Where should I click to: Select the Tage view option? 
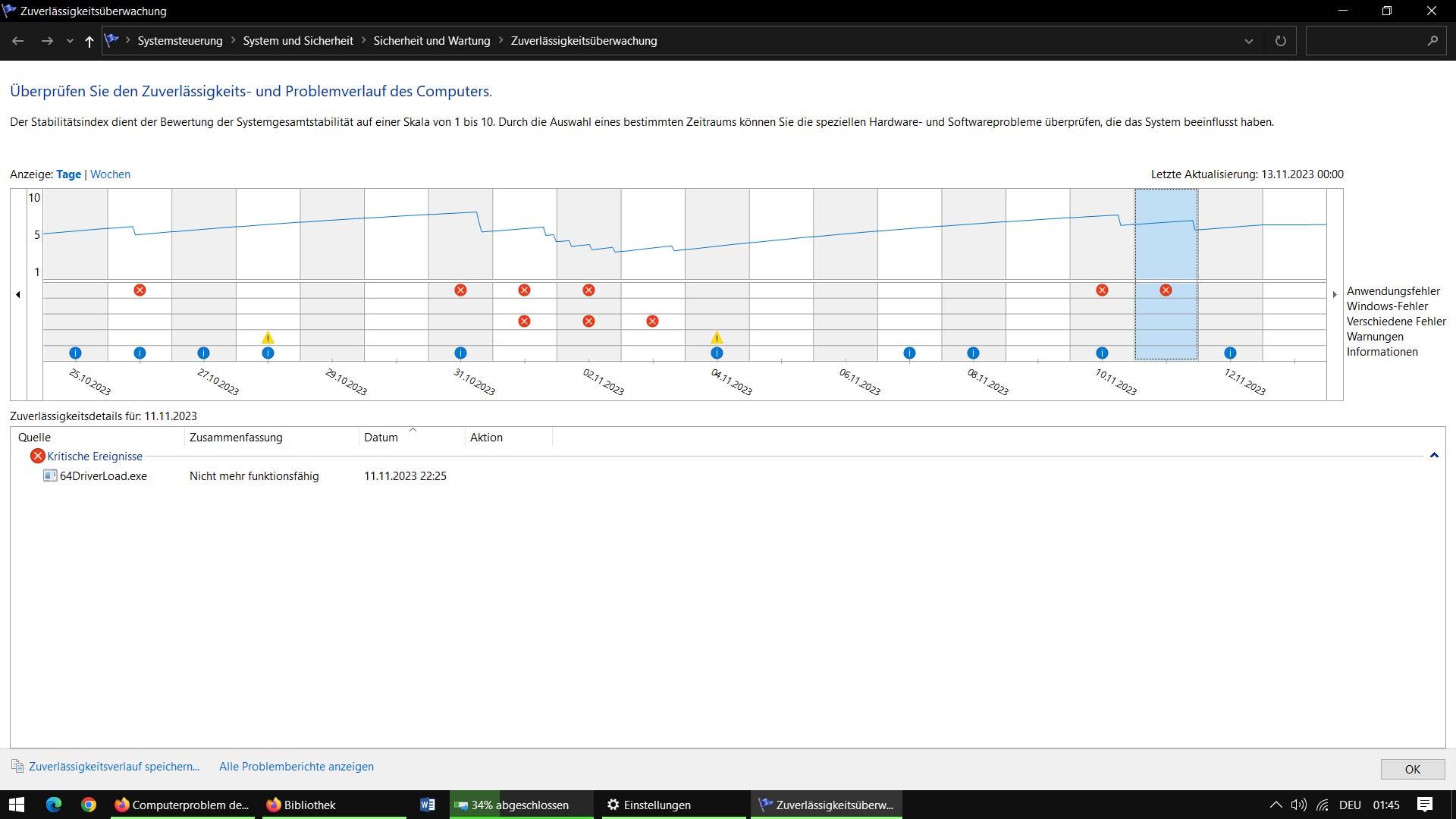tap(68, 174)
